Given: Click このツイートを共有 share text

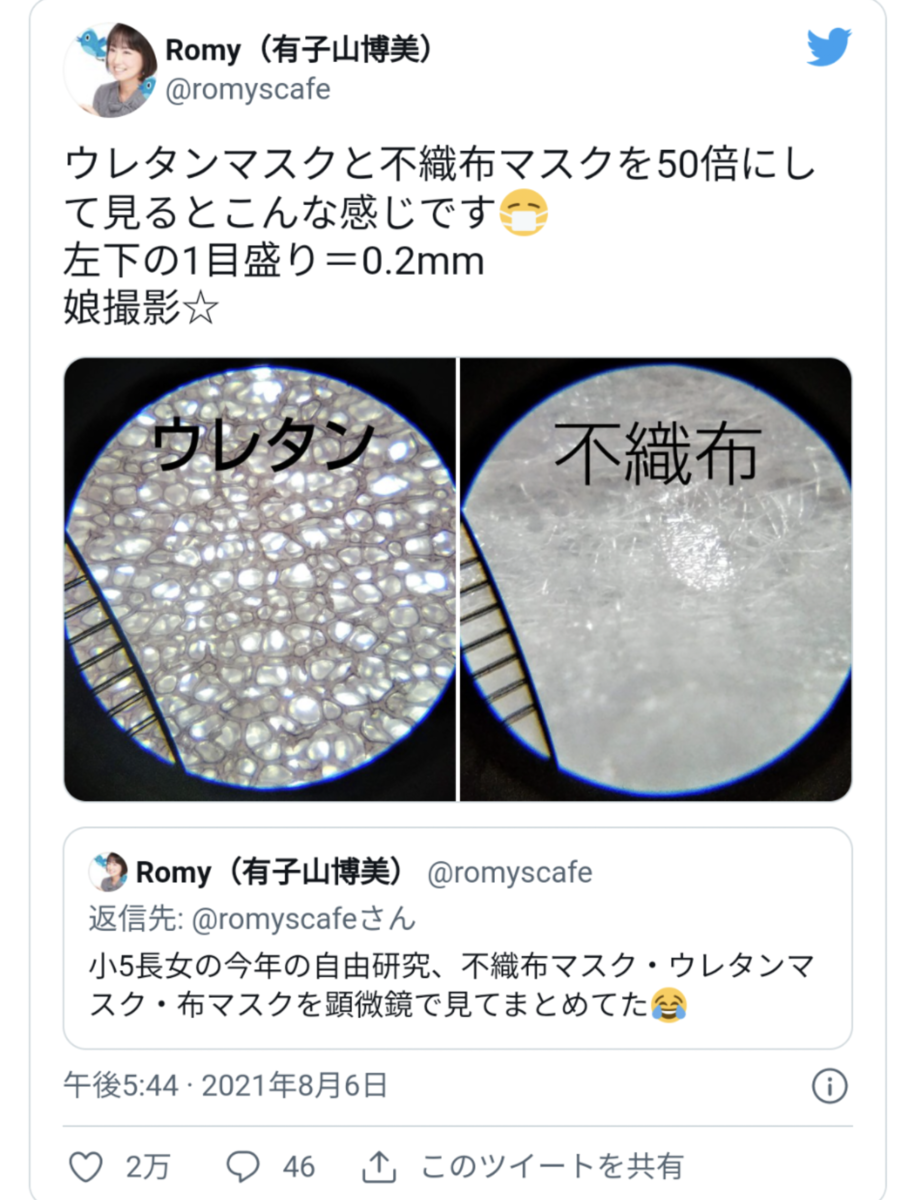Looking at the screenshot, I should click(551, 1166).
